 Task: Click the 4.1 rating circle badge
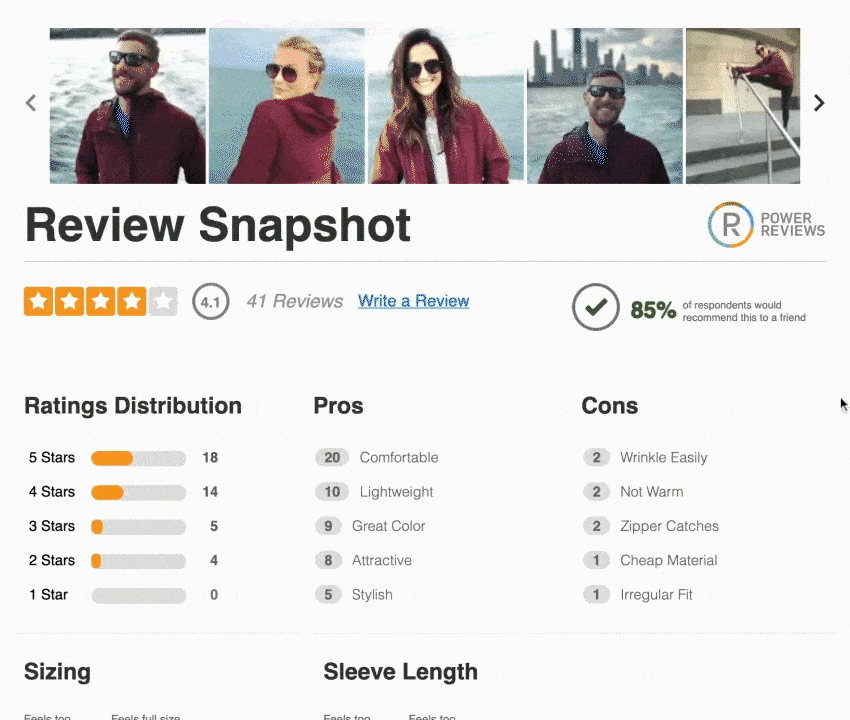point(211,301)
